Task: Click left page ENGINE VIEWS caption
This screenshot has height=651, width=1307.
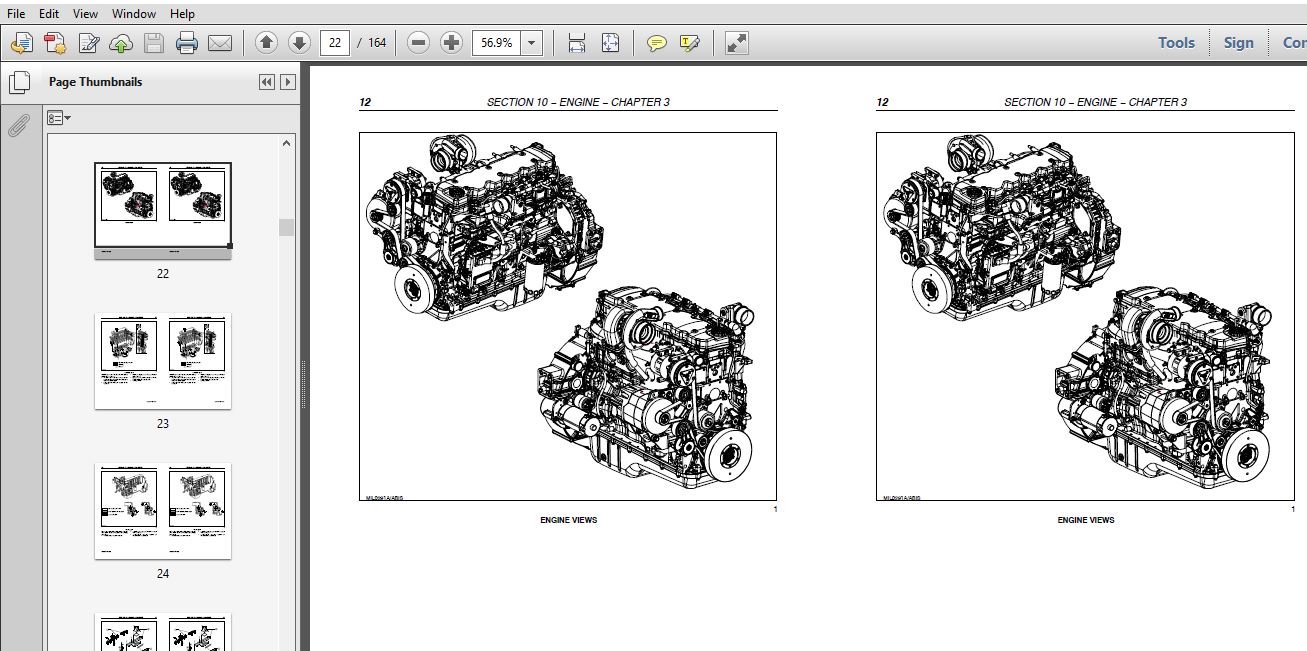Action: [569, 520]
